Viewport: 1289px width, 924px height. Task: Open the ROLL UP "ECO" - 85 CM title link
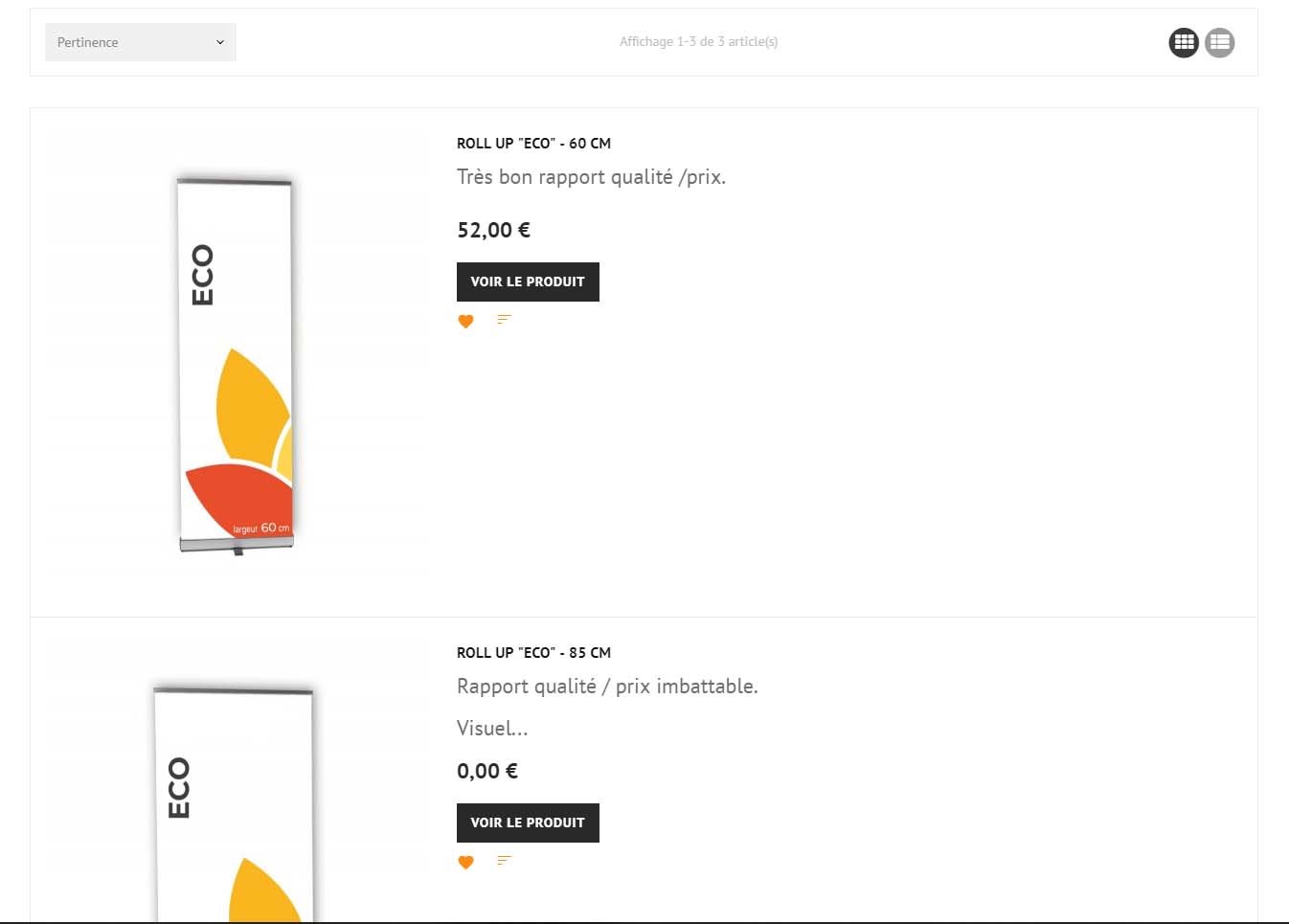pos(533,652)
